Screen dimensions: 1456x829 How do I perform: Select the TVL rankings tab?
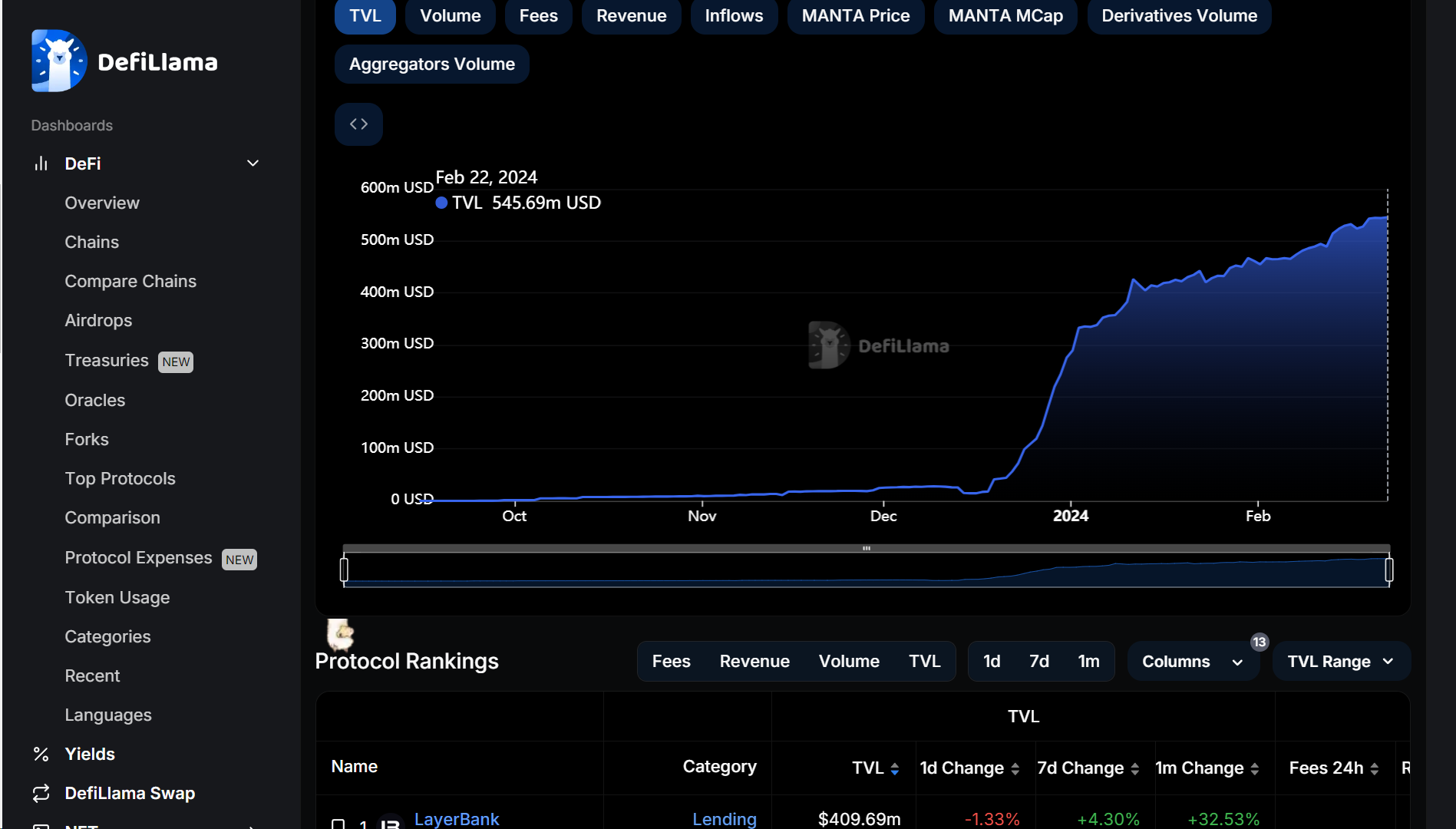point(925,662)
